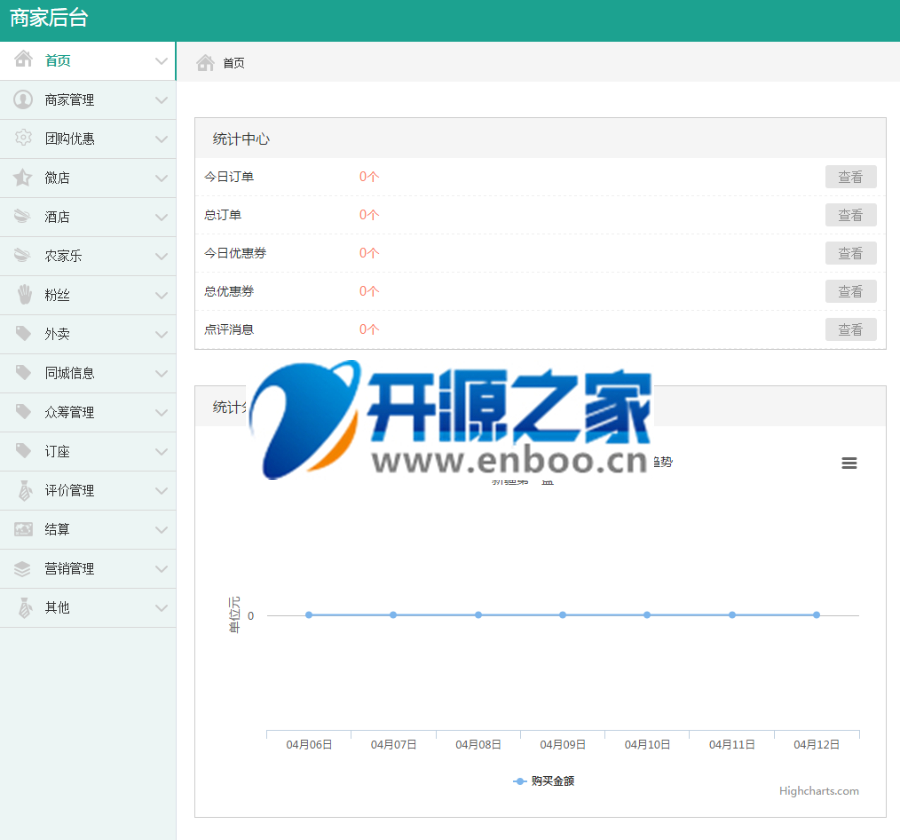Click the 粉丝 hand icon
Image resolution: width=900 pixels, height=840 pixels.
pos(24,295)
